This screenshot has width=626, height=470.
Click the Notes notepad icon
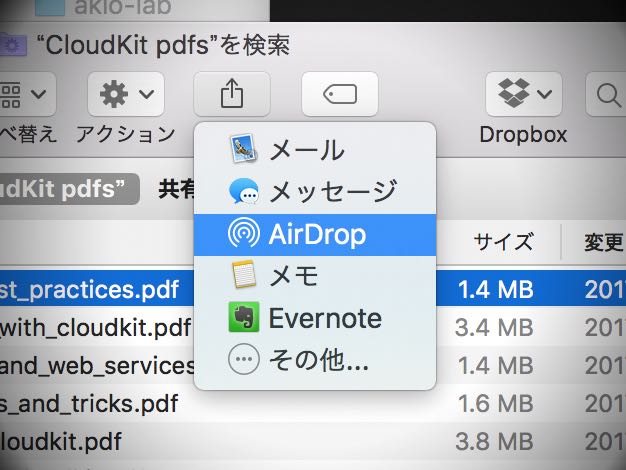pos(244,274)
